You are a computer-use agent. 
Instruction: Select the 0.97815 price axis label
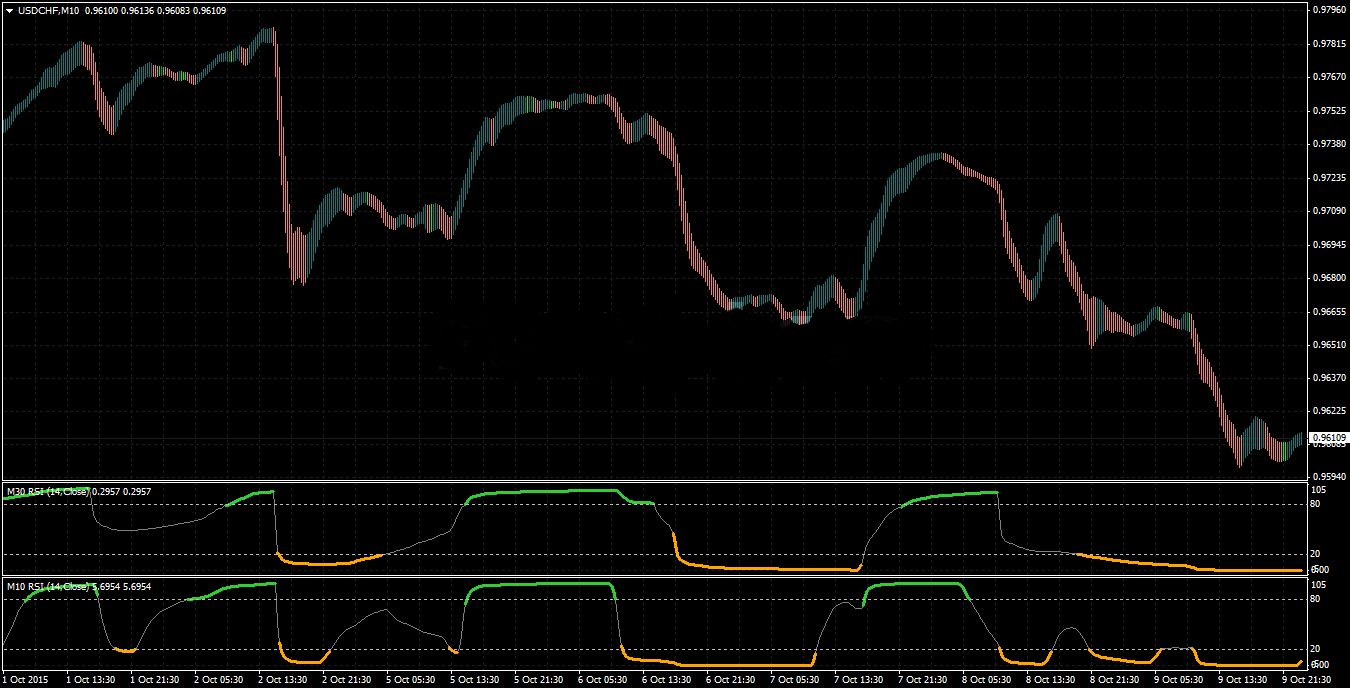tap(1328, 44)
